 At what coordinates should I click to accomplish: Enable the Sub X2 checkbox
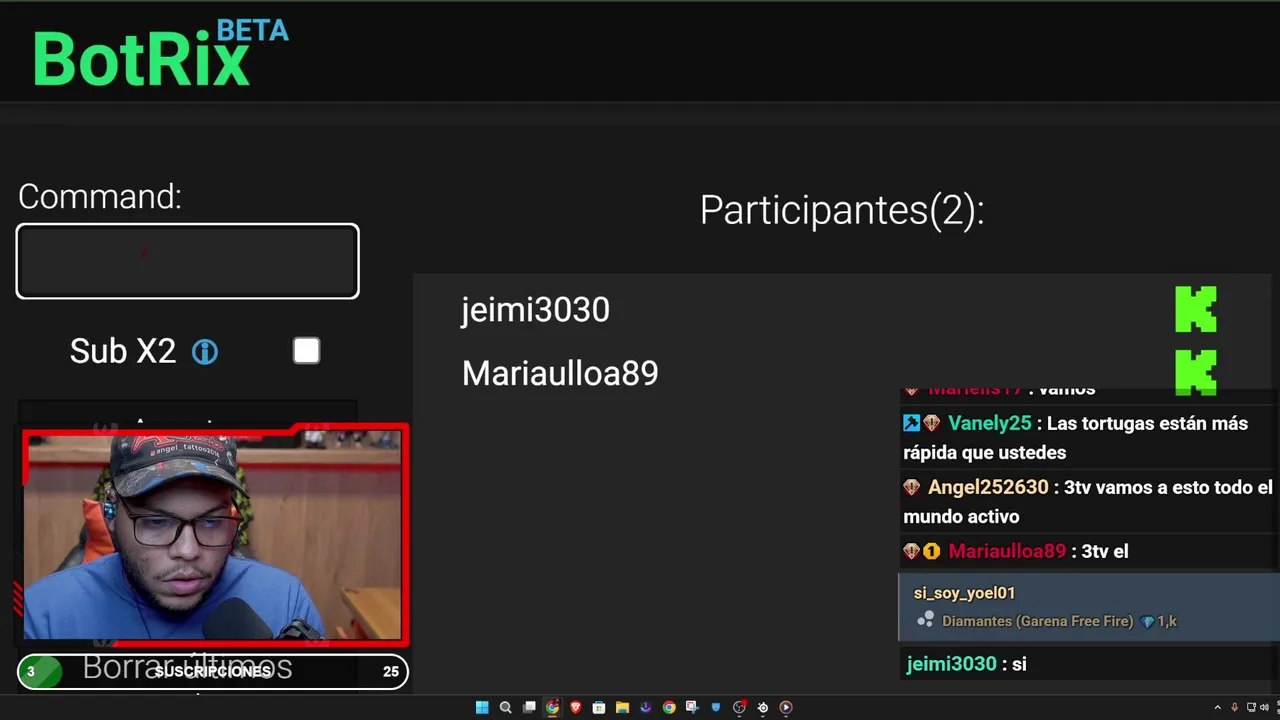[x=307, y=351]
